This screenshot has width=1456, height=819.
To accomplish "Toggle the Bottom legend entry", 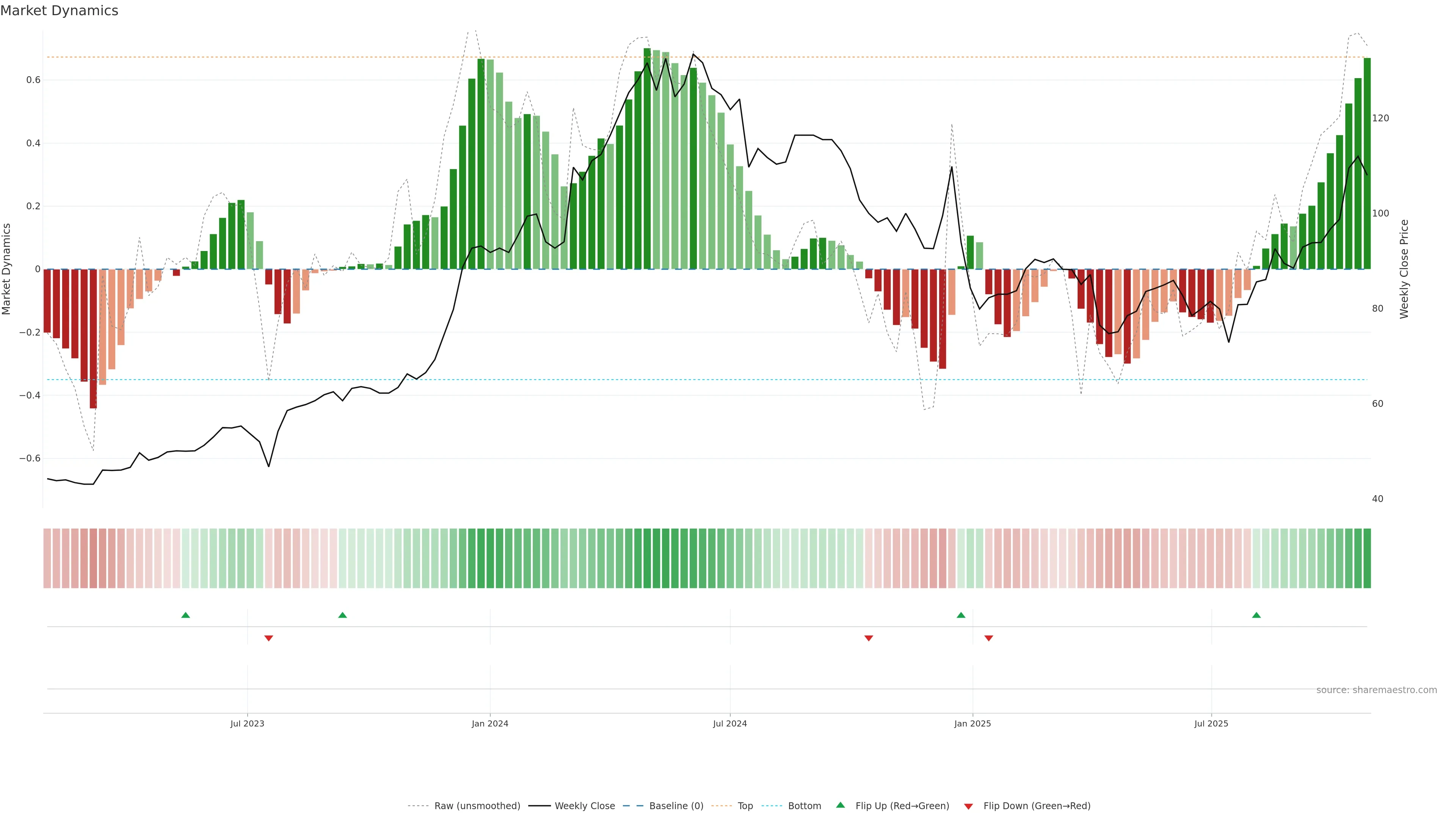I will pos(804,806).
